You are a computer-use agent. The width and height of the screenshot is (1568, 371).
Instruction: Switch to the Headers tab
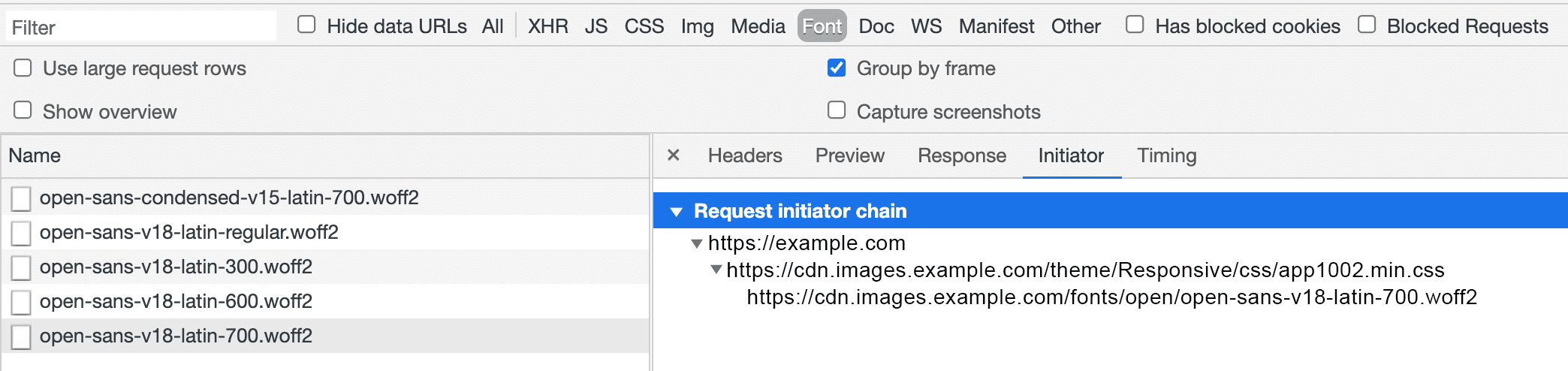(745, 155)
